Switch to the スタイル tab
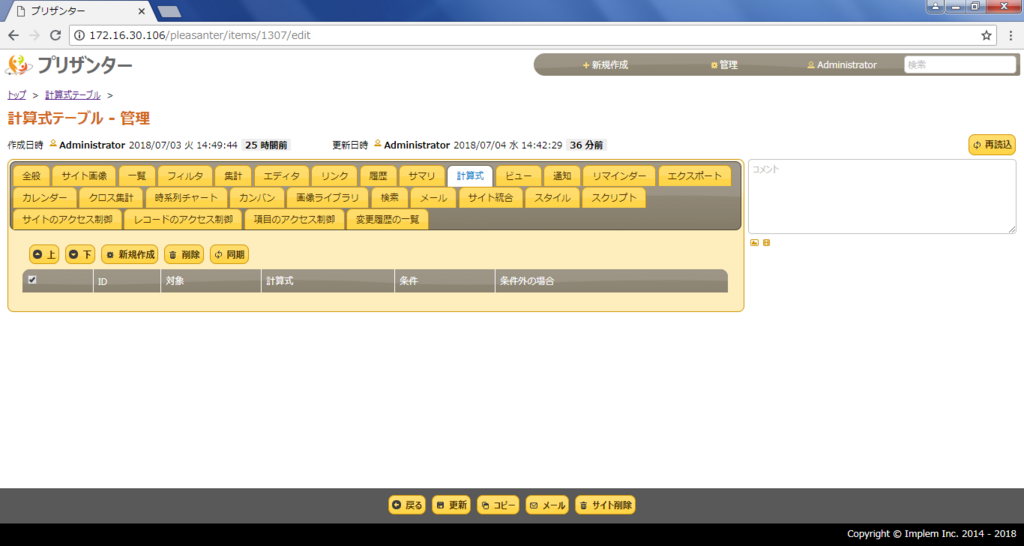The image size is (1024, 546). coord(552,198)
